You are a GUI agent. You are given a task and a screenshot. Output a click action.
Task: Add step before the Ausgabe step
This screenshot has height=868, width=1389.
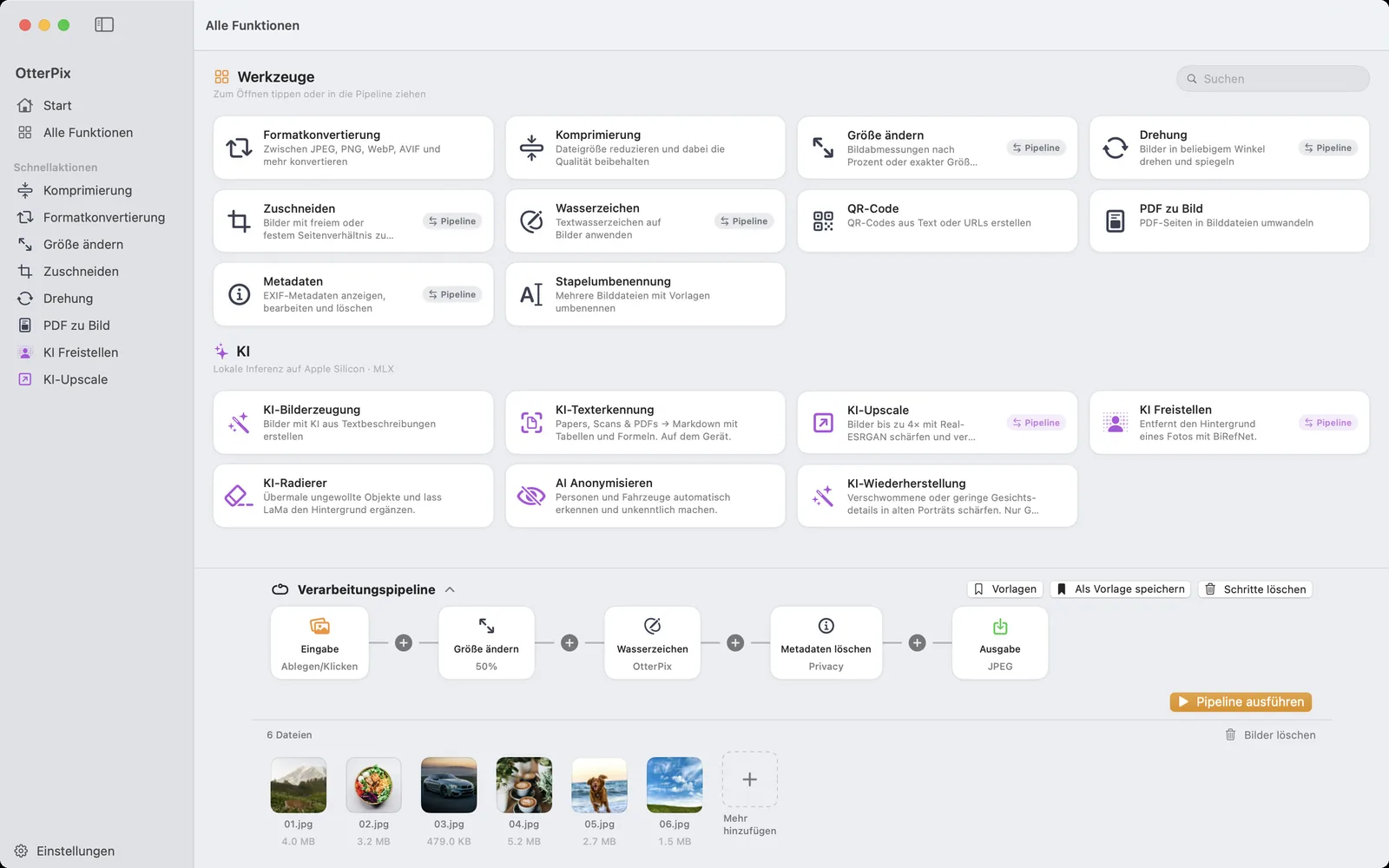918,643
